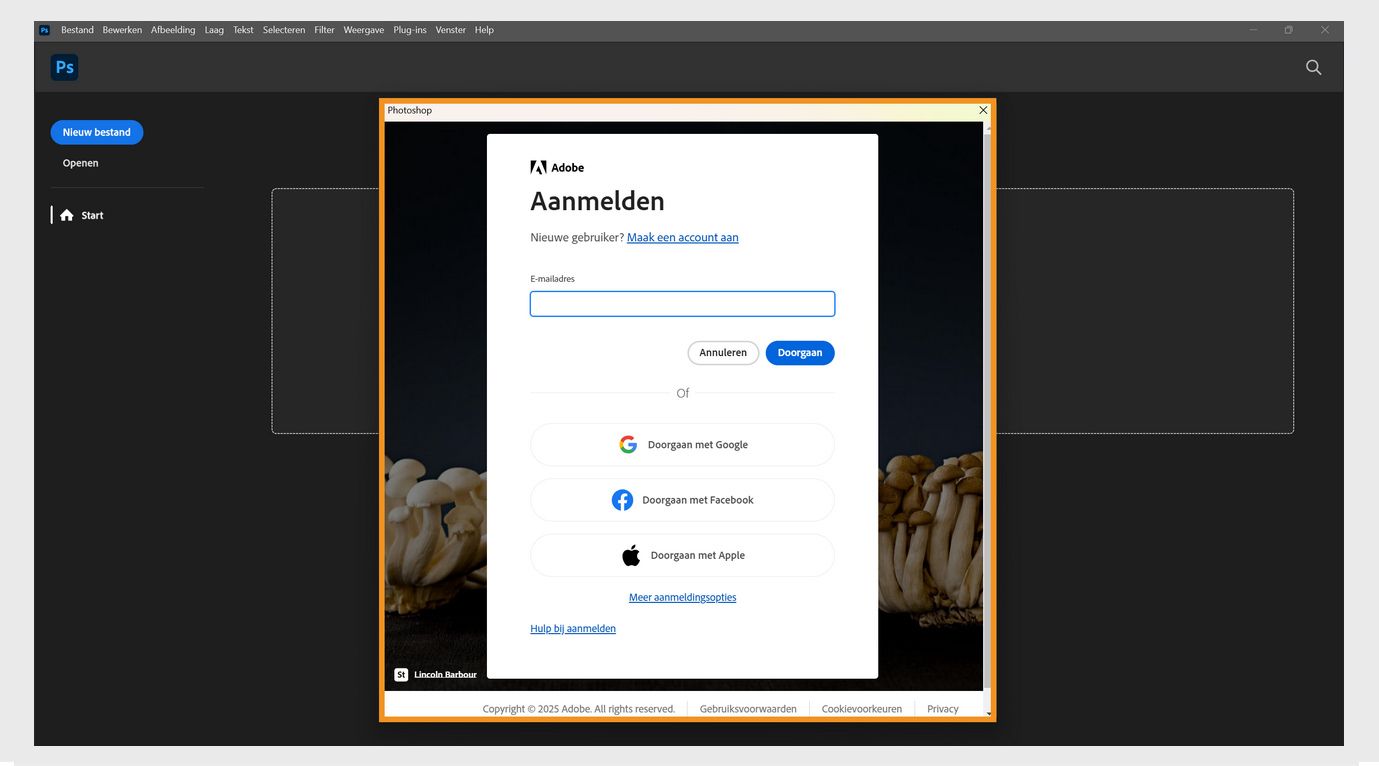
Task: Click the Annuleren button
Action: [723, 353]
